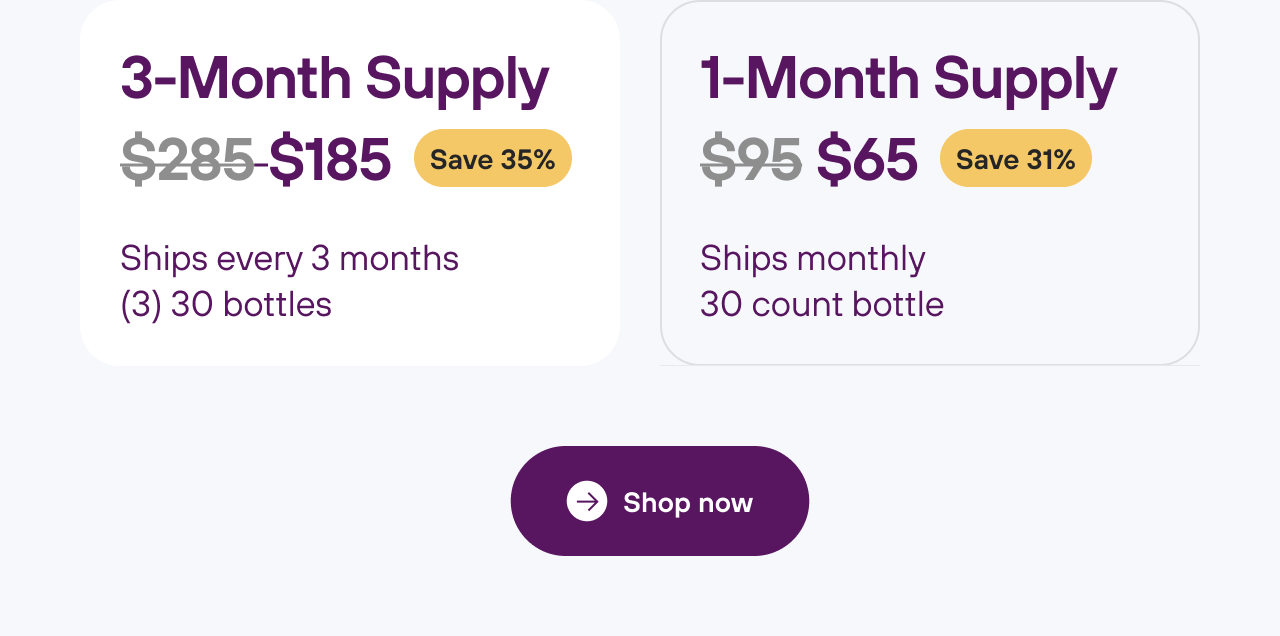Click the arrow icon in Shop now button

[587, 501]
